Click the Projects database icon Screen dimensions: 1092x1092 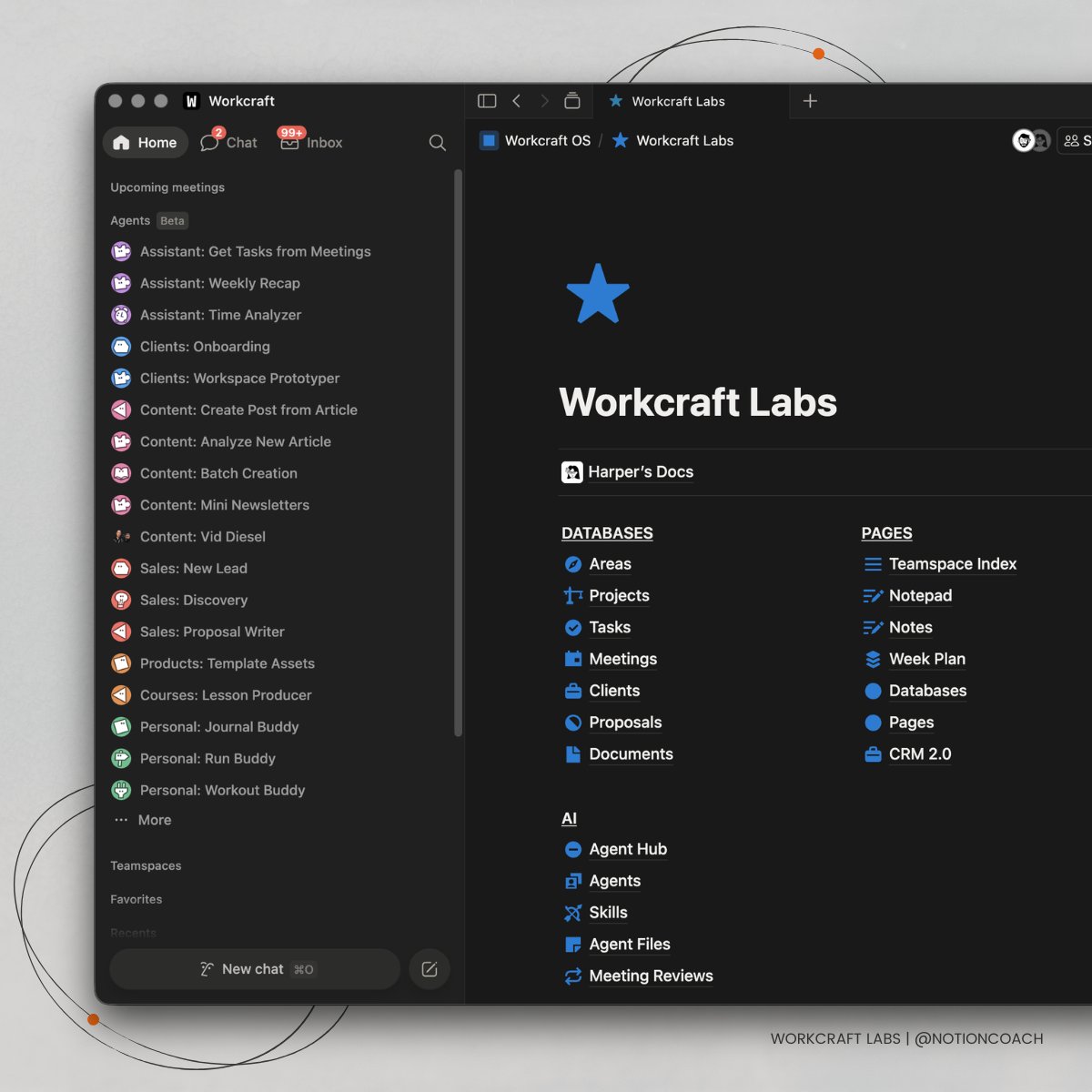click(573, 596)
